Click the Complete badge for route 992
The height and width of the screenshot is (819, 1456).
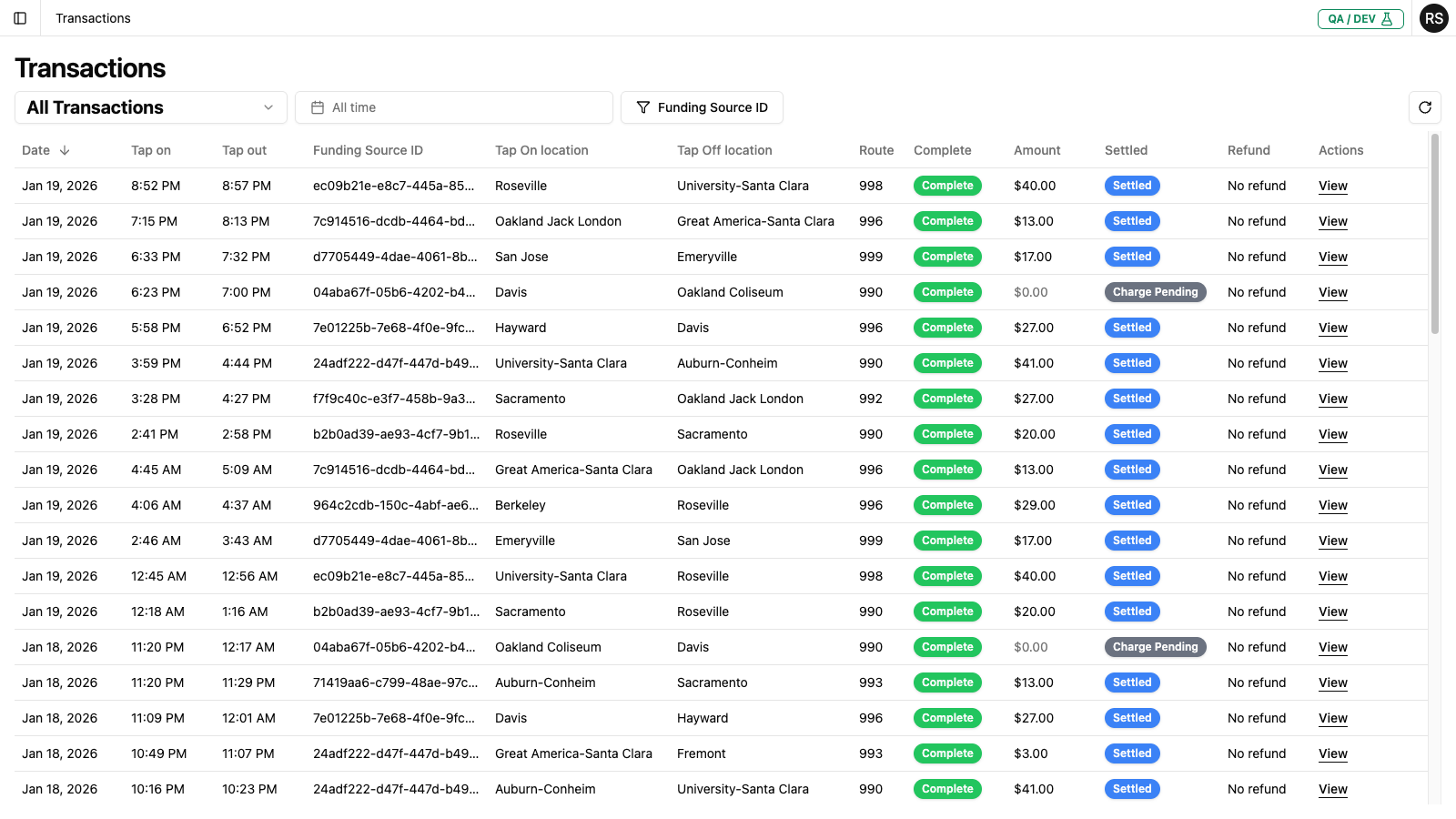click(947, 399)
